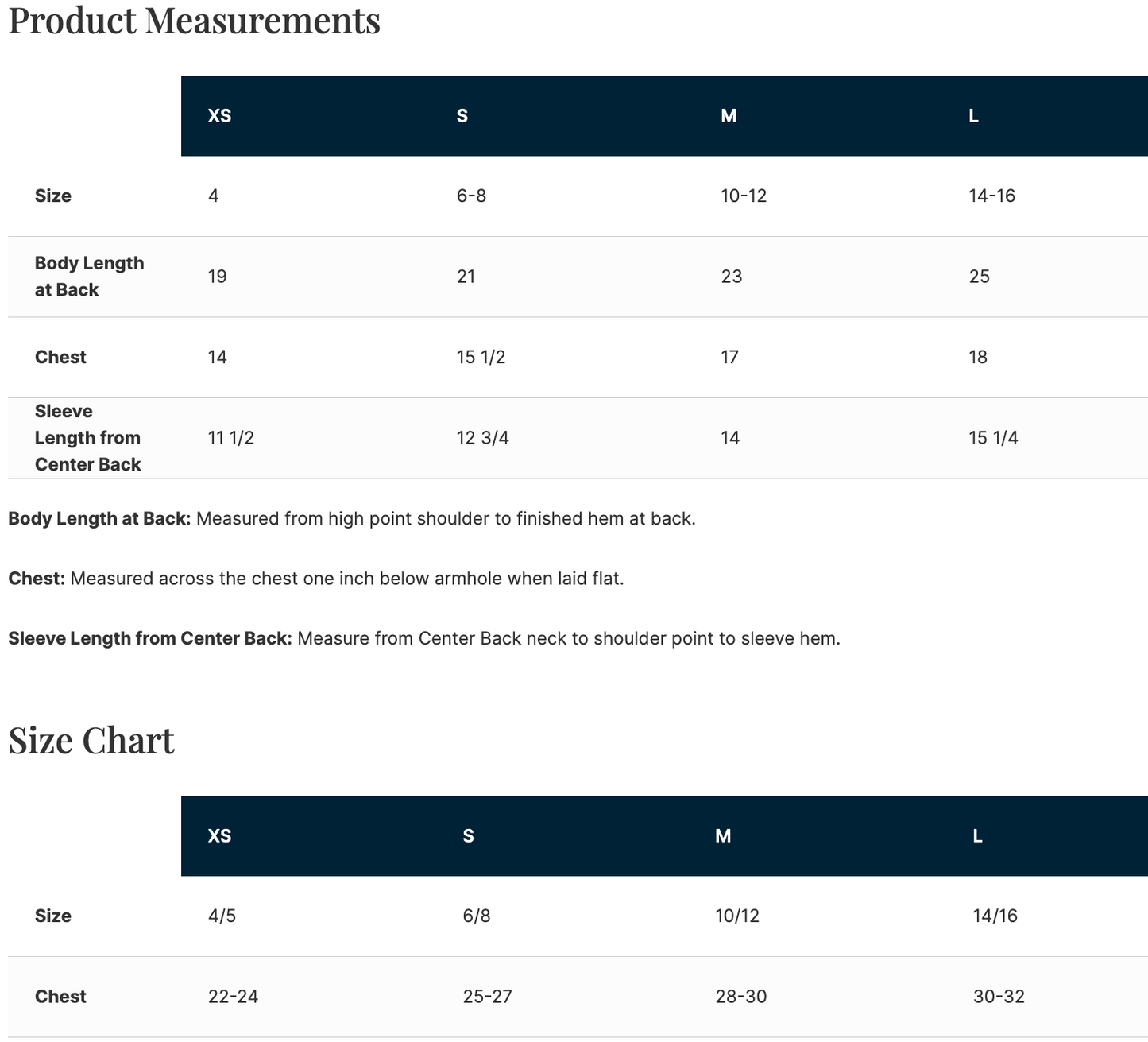1148x1042 pixels.
Task: Click the 22-24 chest range in Size Chart
Action: coord(233,997)
